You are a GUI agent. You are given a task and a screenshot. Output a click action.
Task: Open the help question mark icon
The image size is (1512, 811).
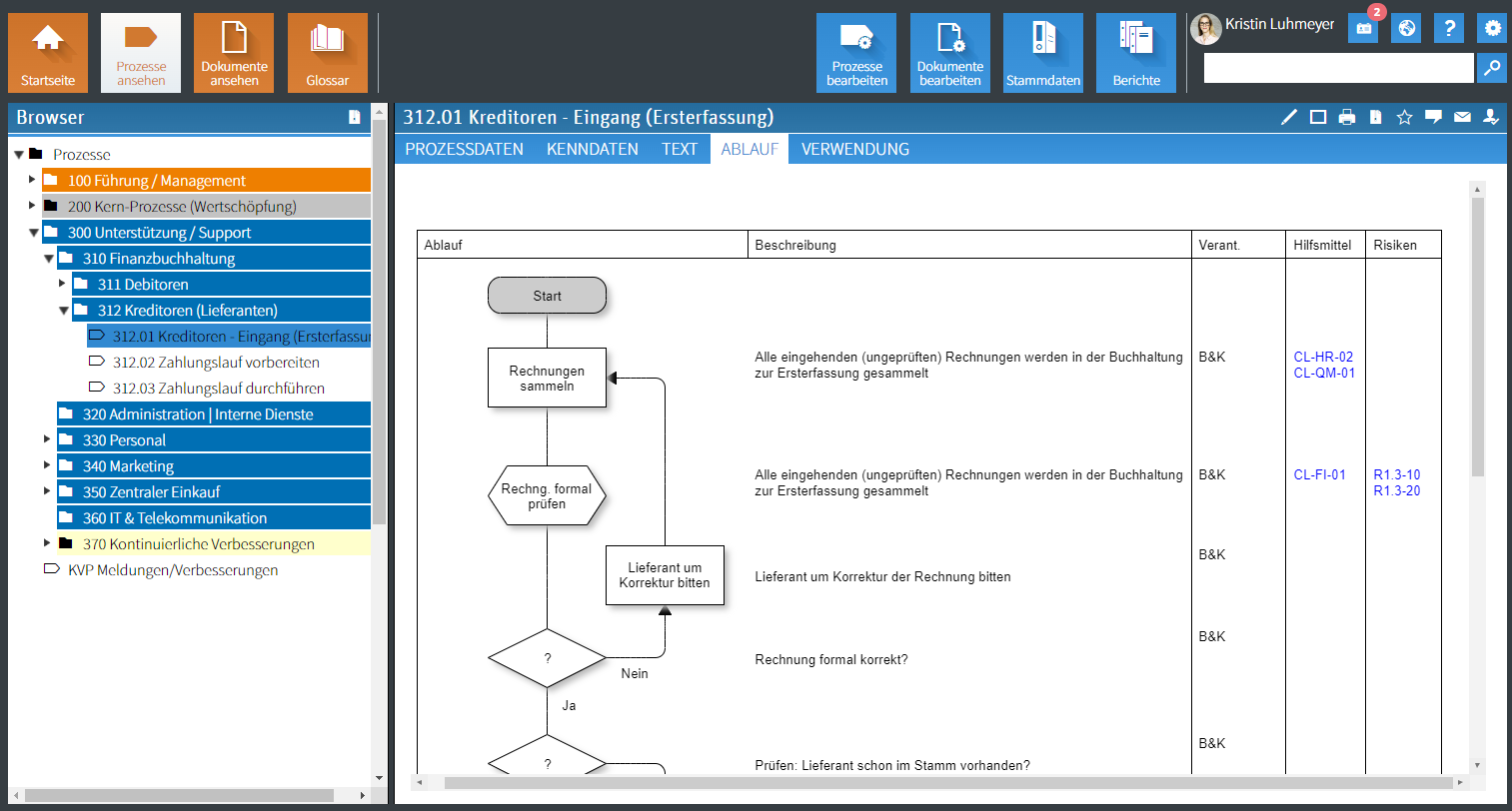pyautogui.click(x=1449, y=28)
